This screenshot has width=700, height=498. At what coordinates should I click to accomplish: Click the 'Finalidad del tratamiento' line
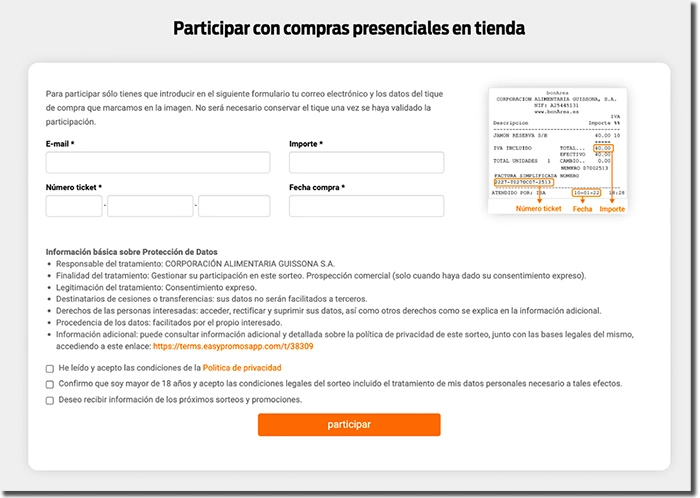pyautogui.click(x=321, y=276)
